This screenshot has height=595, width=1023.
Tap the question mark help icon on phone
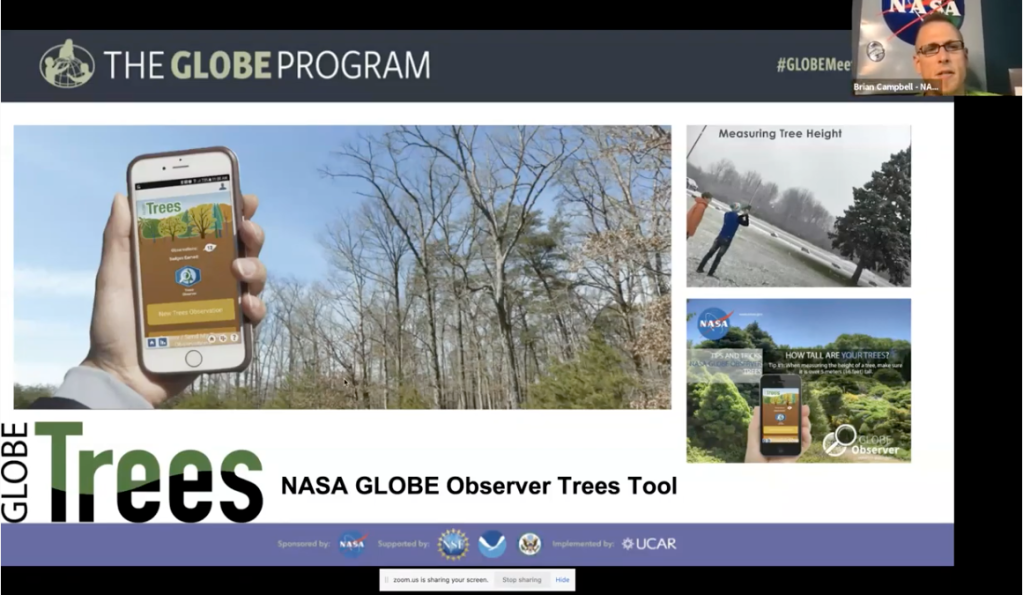(234, 338)
